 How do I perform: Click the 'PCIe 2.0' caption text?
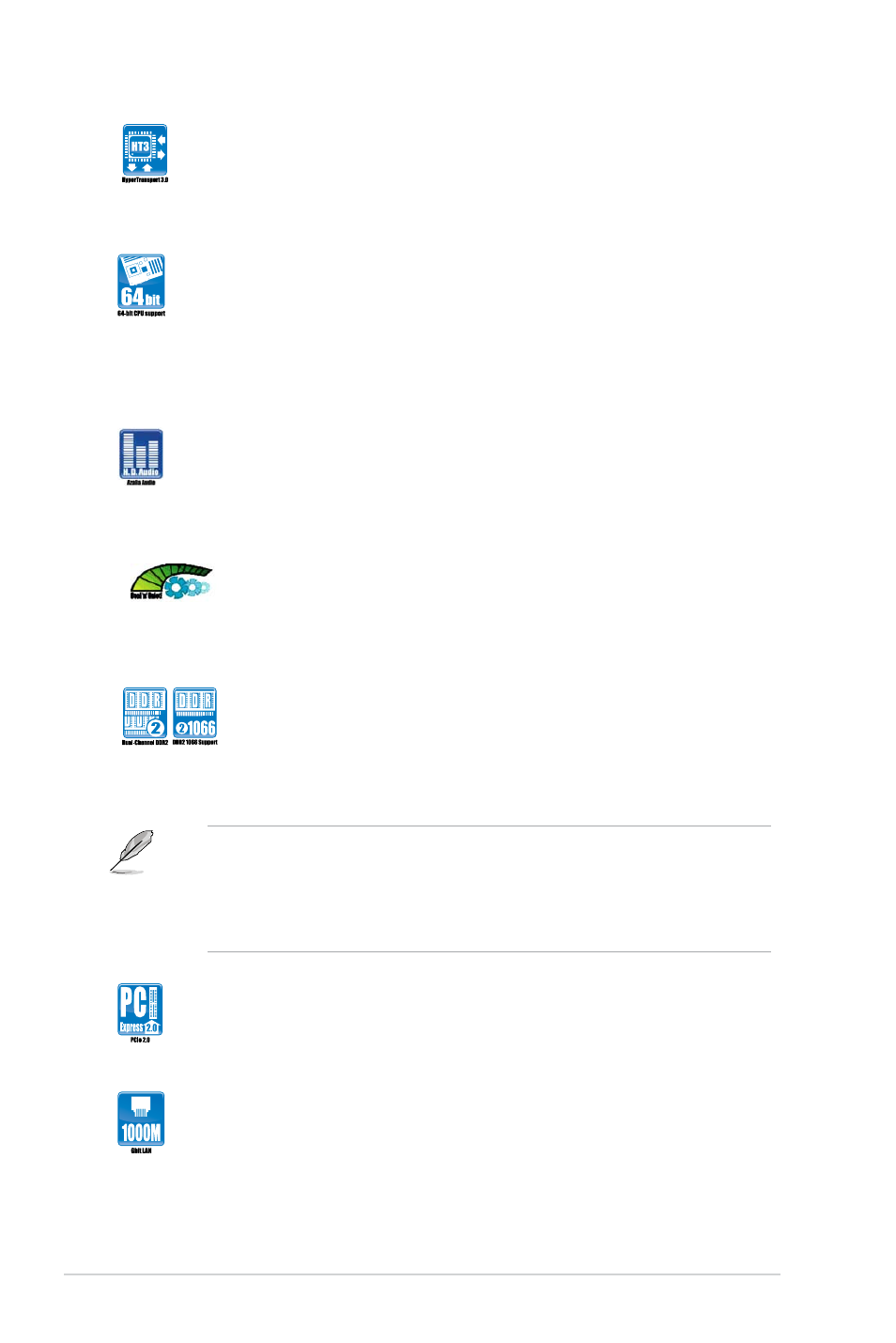click(x=140, y=1040)
